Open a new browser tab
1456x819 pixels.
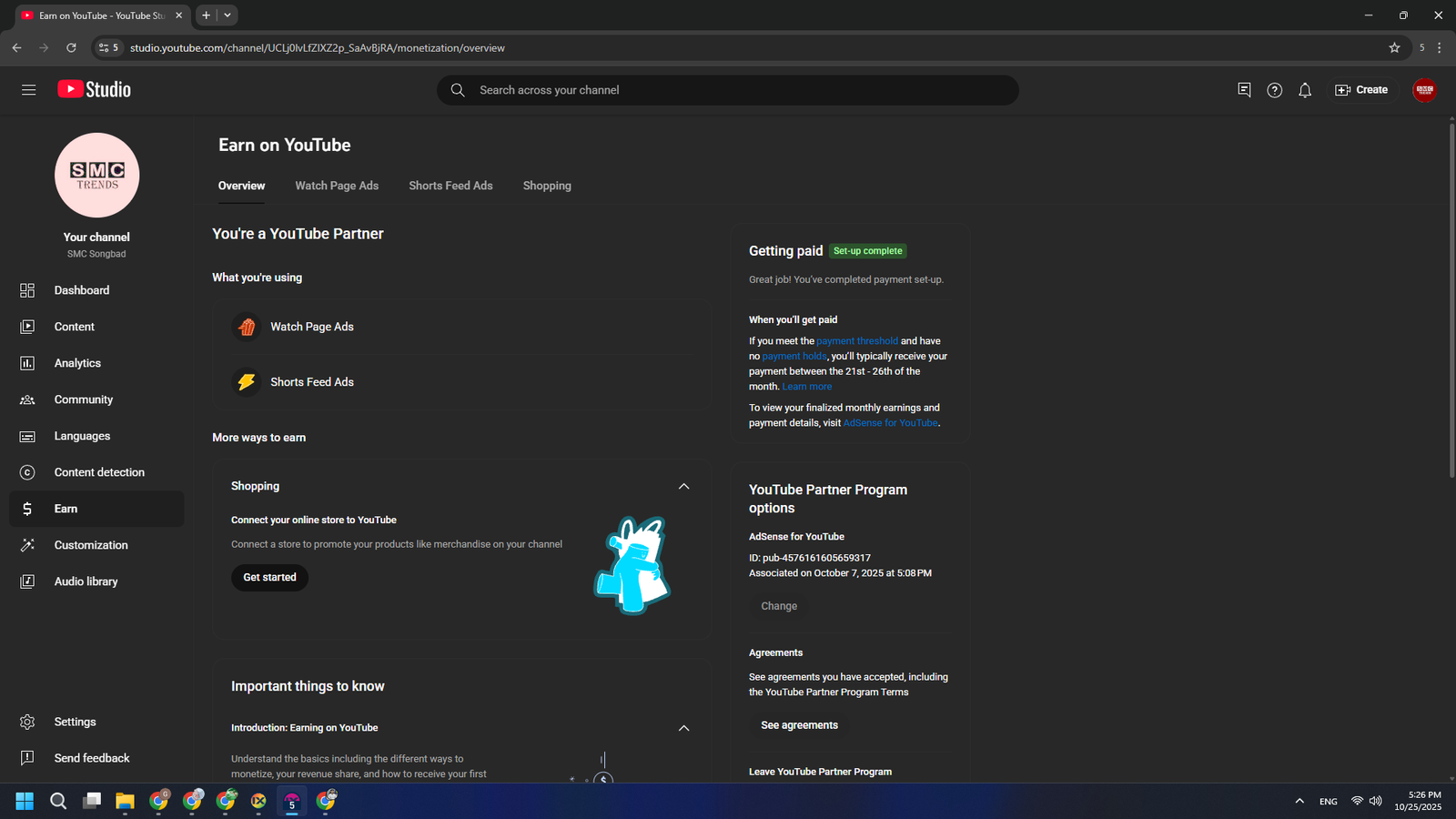(207, 15)
